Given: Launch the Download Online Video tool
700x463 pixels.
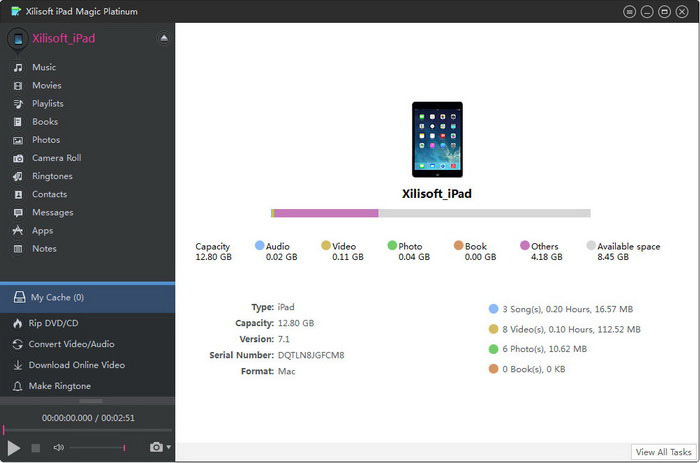Looking at the screenshot, I should coord(77,365).
